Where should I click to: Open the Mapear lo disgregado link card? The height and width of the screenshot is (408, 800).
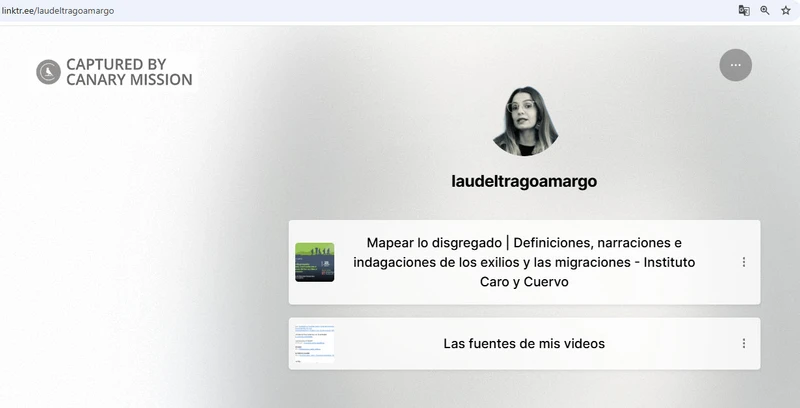524,262
